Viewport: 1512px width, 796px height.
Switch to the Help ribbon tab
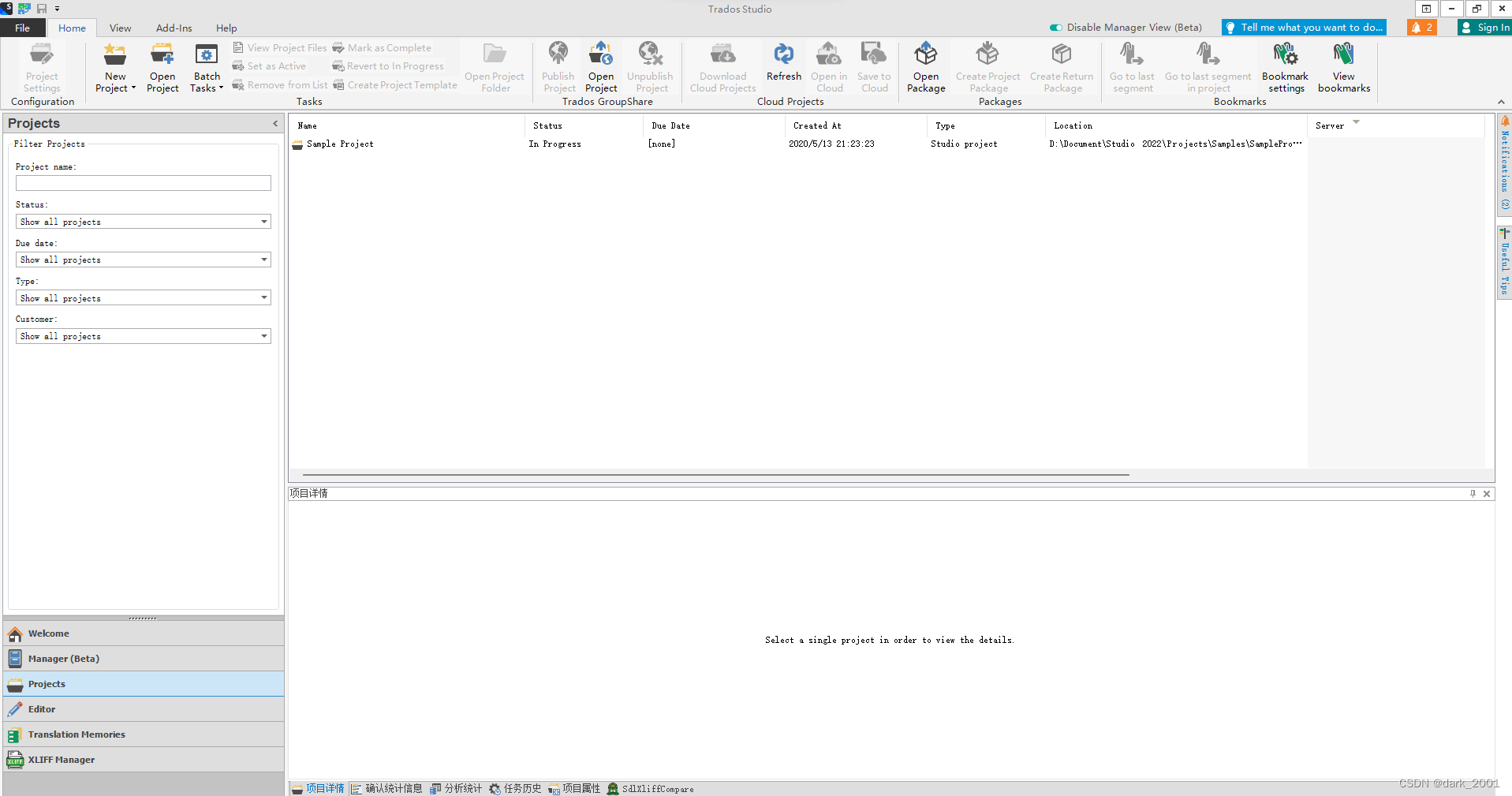tap(226, 28)
